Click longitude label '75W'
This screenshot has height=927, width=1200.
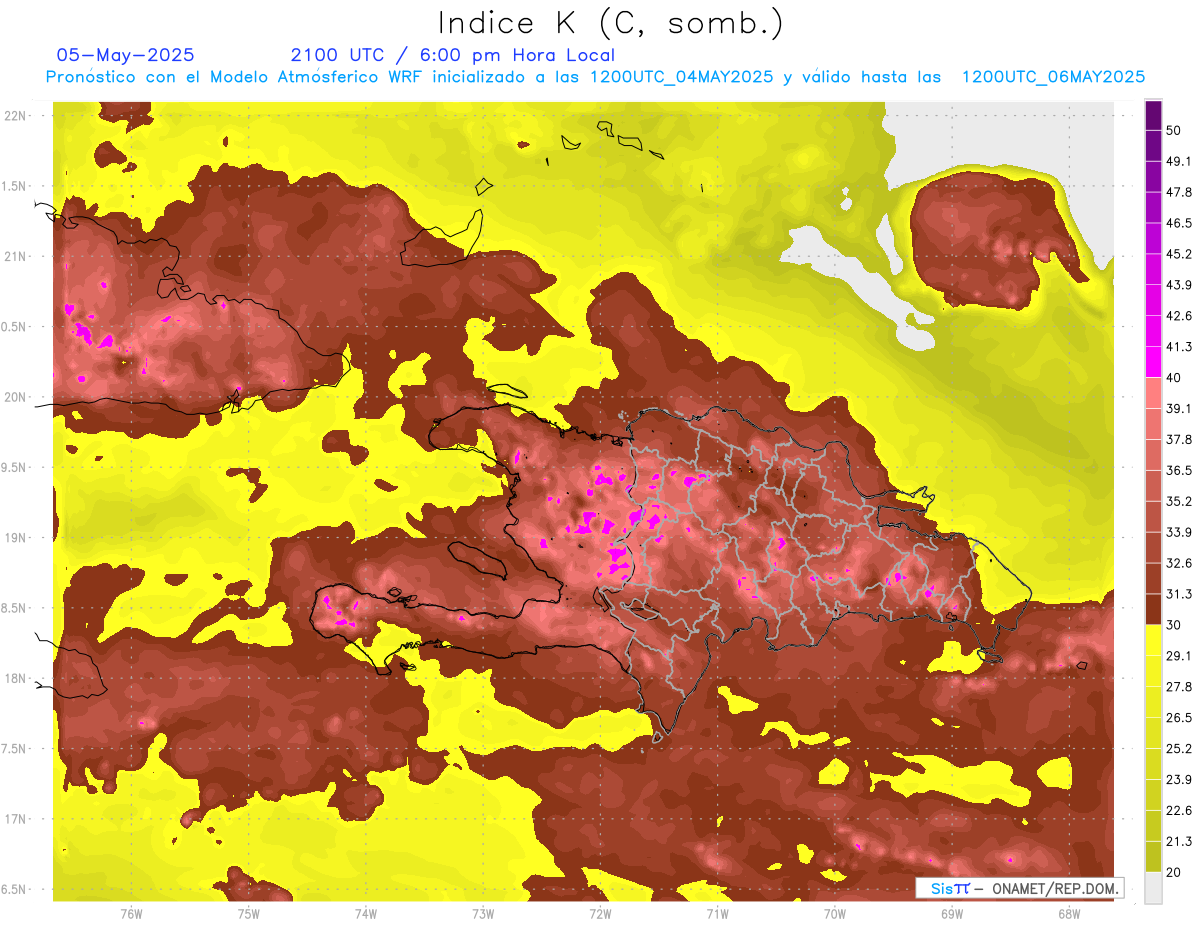coord(249,915)
